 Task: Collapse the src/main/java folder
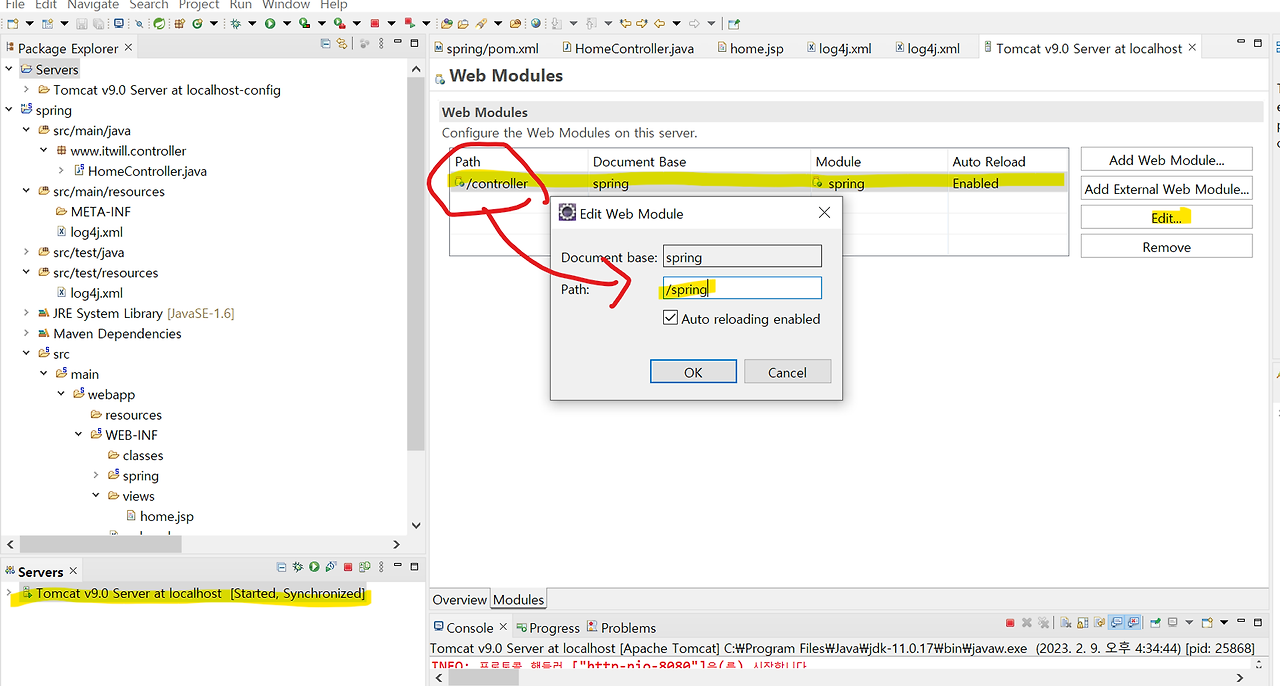click(x=27, y=130)
